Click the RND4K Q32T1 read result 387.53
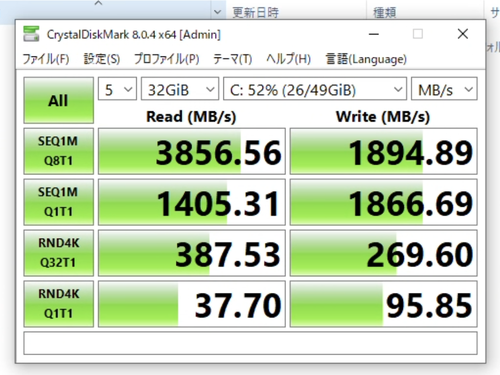This screenshot has height=375, width=500. pyautogui.click(x=192, y=253)
